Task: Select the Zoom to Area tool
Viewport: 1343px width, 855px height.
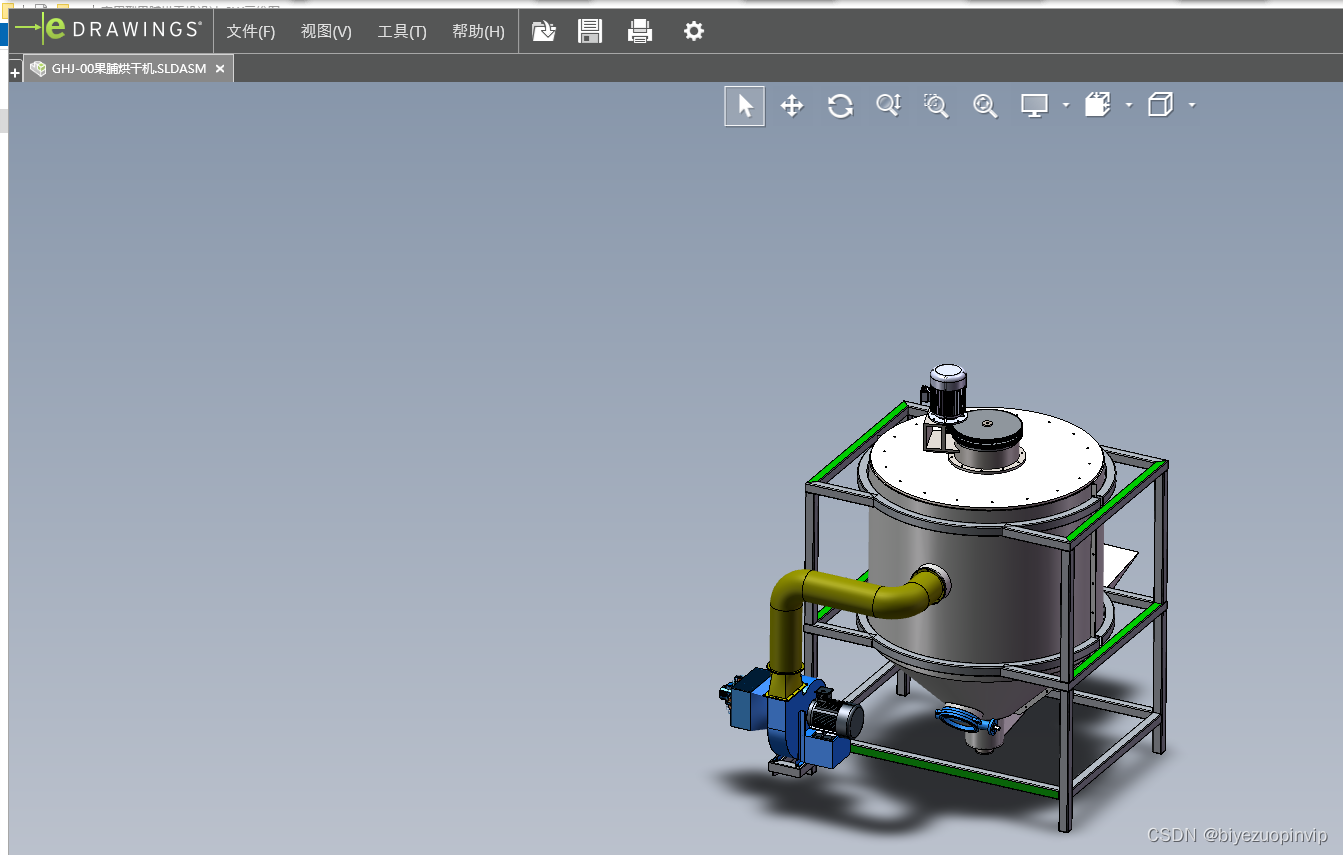Action: coord(936,105)
